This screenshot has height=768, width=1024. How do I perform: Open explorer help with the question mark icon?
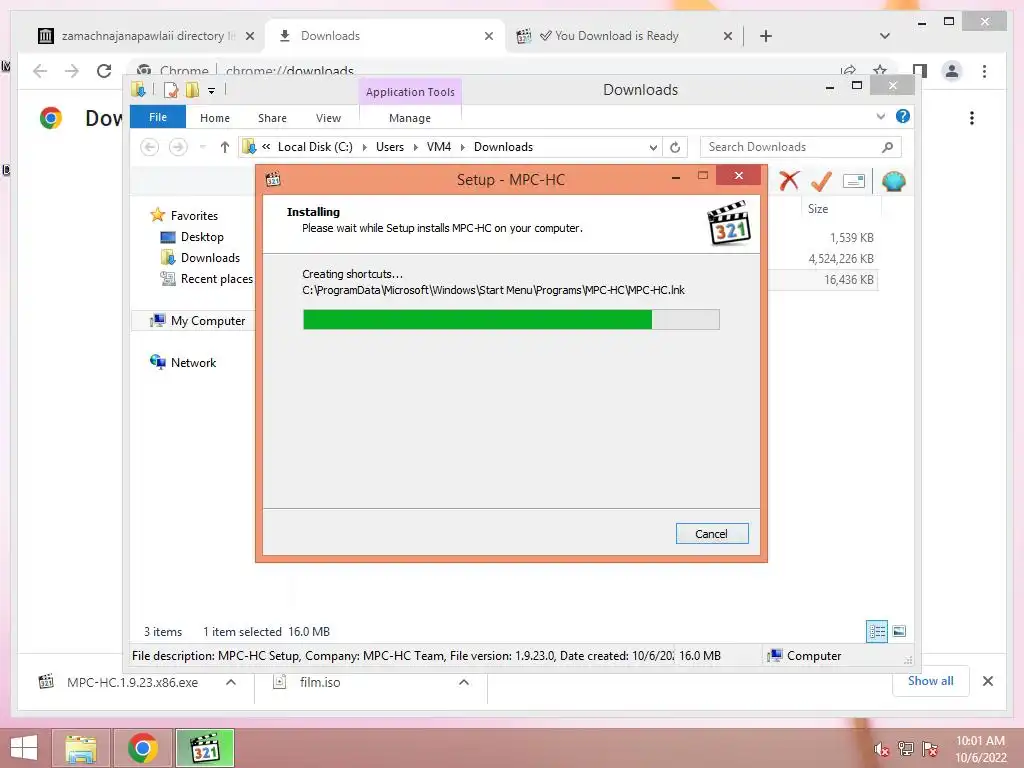tap(903, 116)
